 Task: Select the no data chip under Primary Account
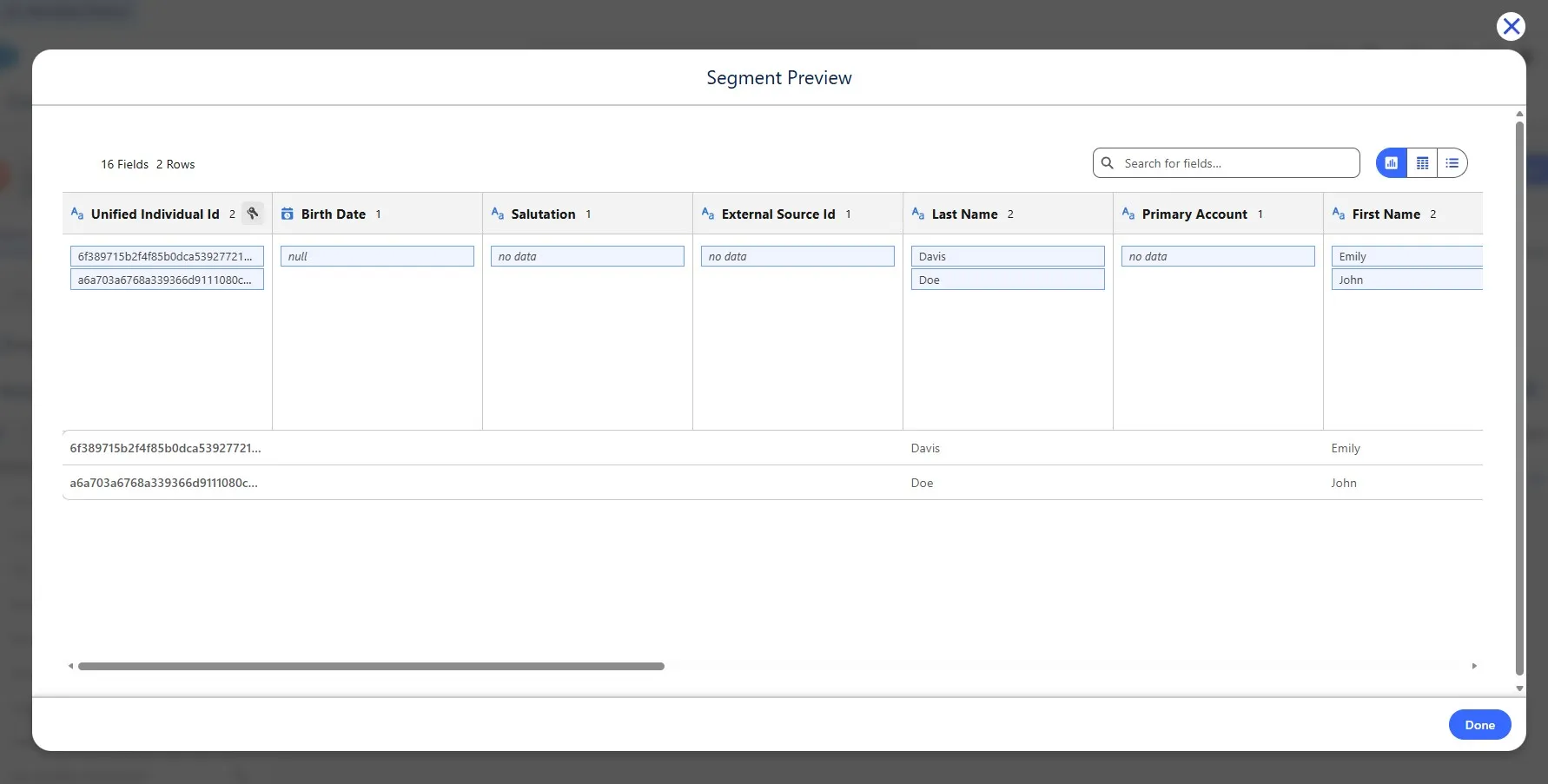[x=1218, y=256]
